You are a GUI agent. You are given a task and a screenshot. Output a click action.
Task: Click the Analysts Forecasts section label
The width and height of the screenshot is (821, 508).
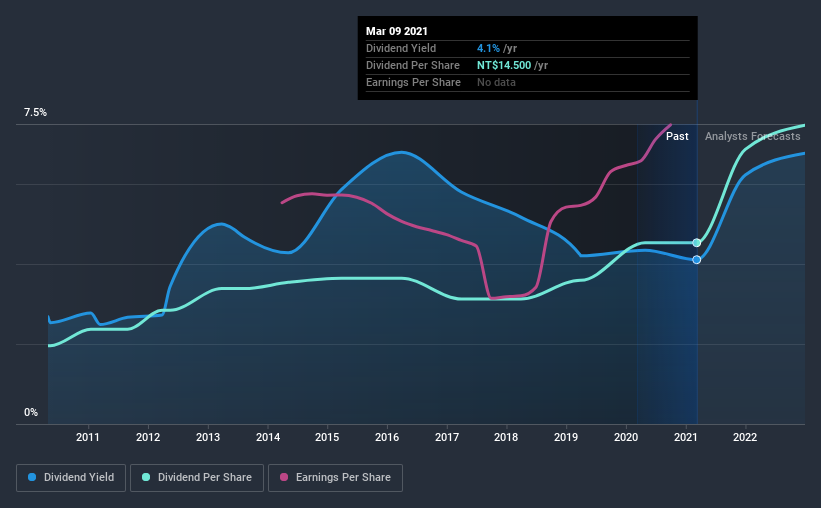(x=752, y=136)
